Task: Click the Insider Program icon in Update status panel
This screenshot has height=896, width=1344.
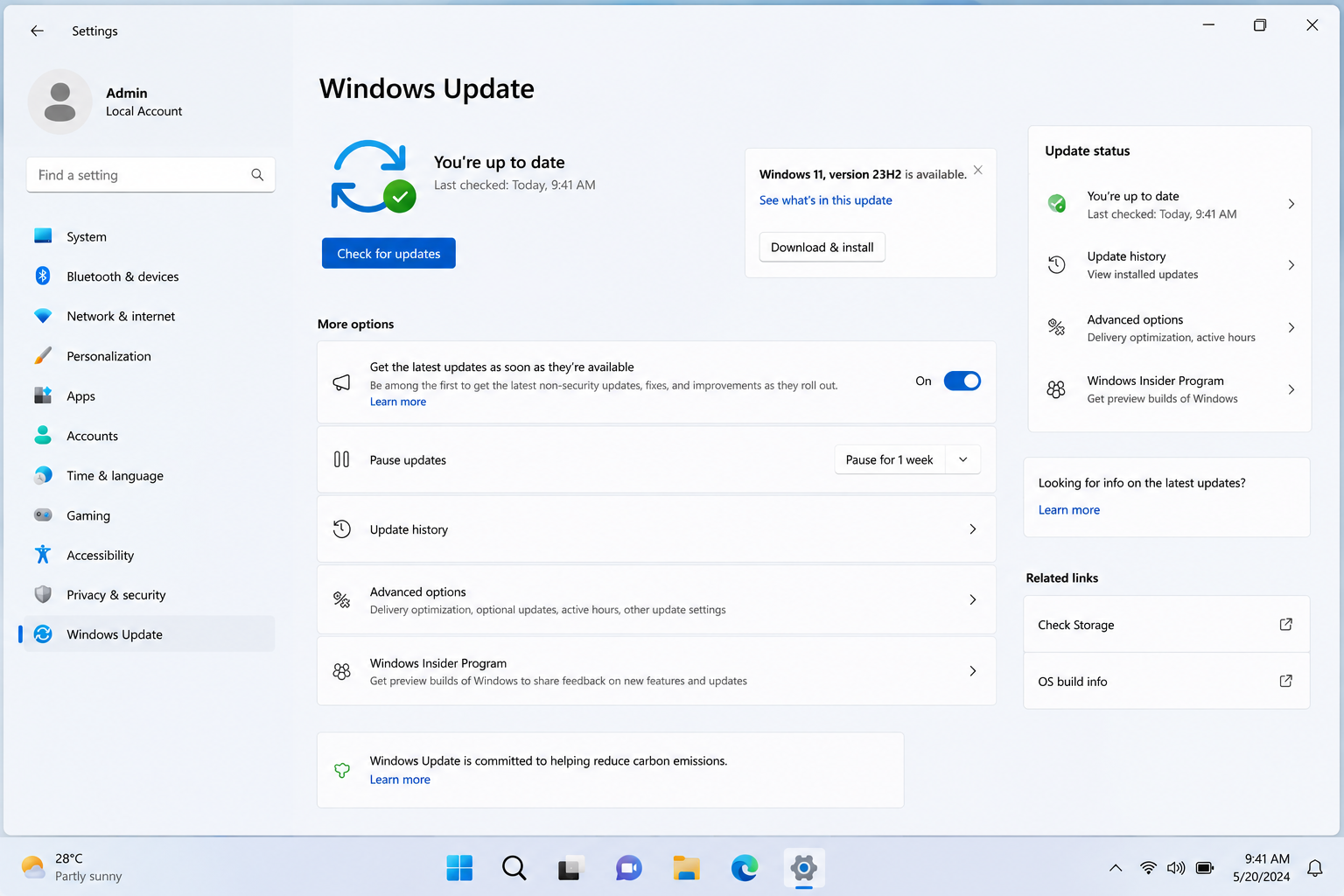Action: 1057,389
